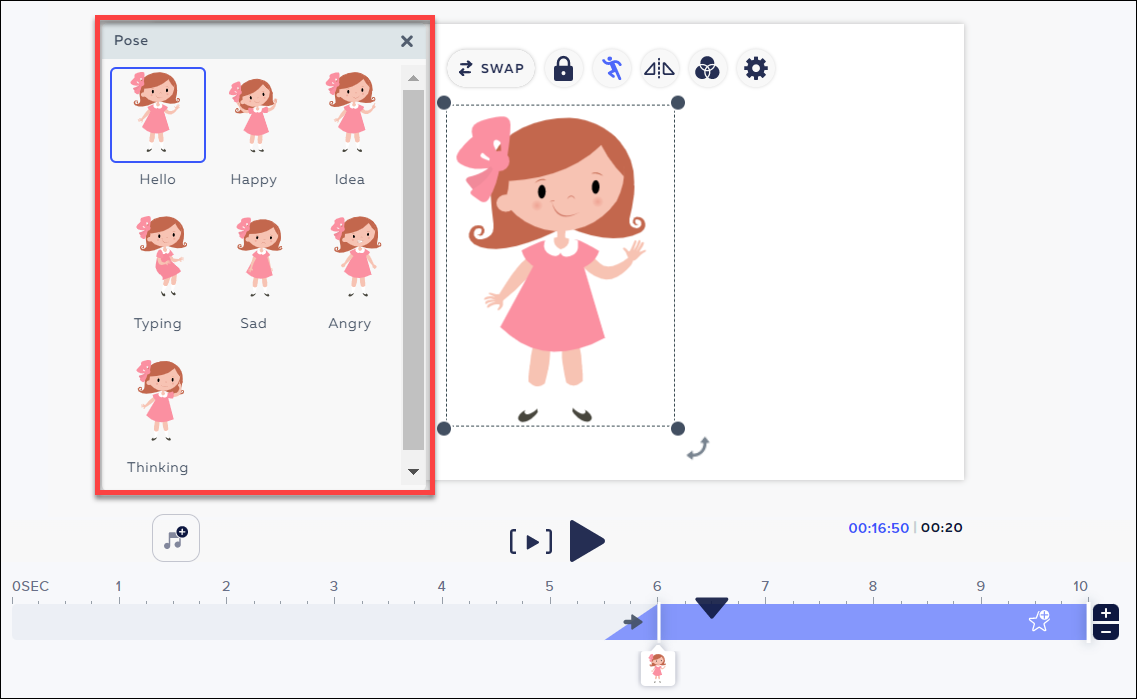Viewport: 1137px width, 699px height.
Task: Close the Pose panel
Action: coord(407,41)
